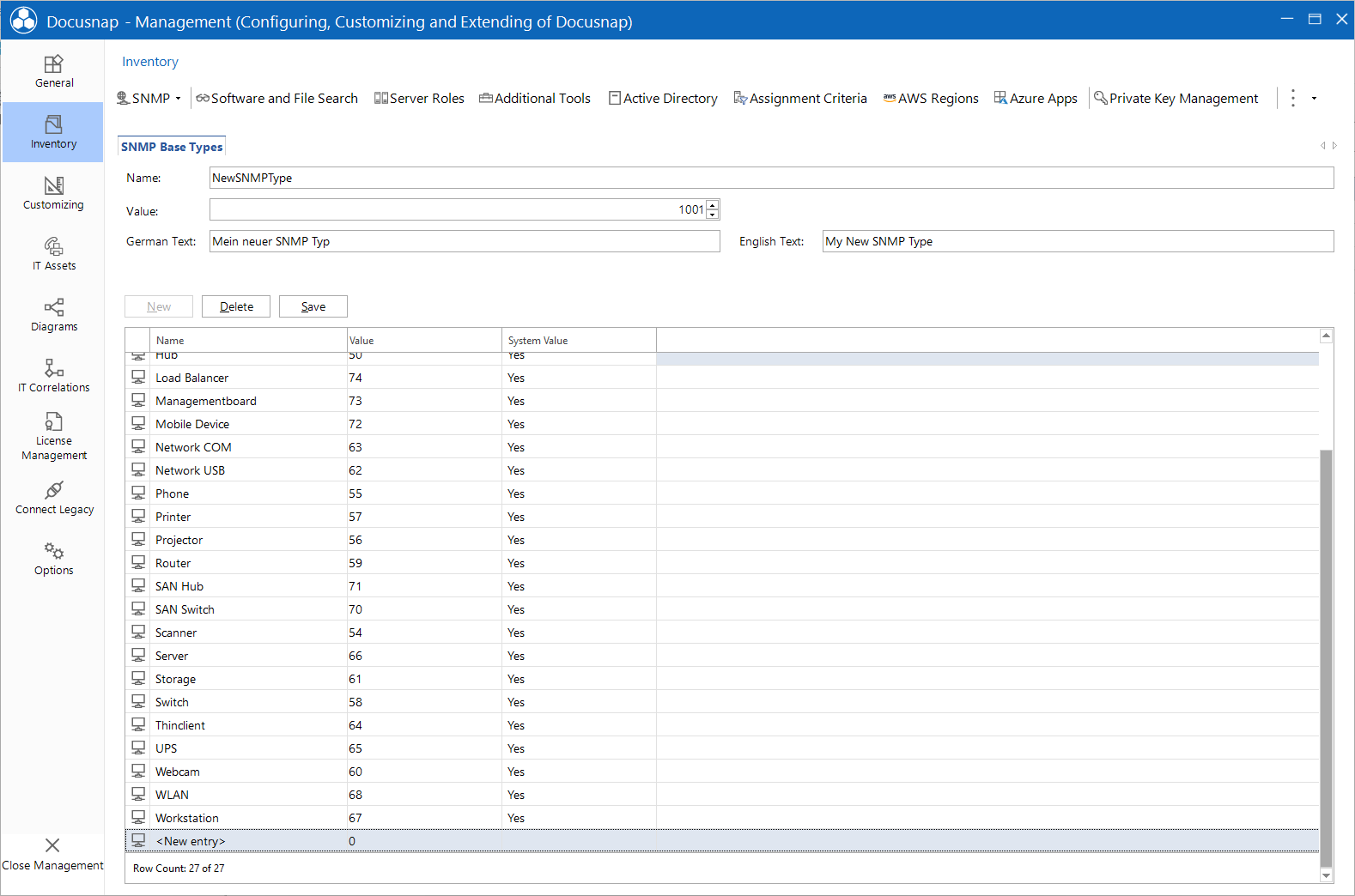Open Connect Legacy section
The image size is (1355, 896).
point(53,490)
